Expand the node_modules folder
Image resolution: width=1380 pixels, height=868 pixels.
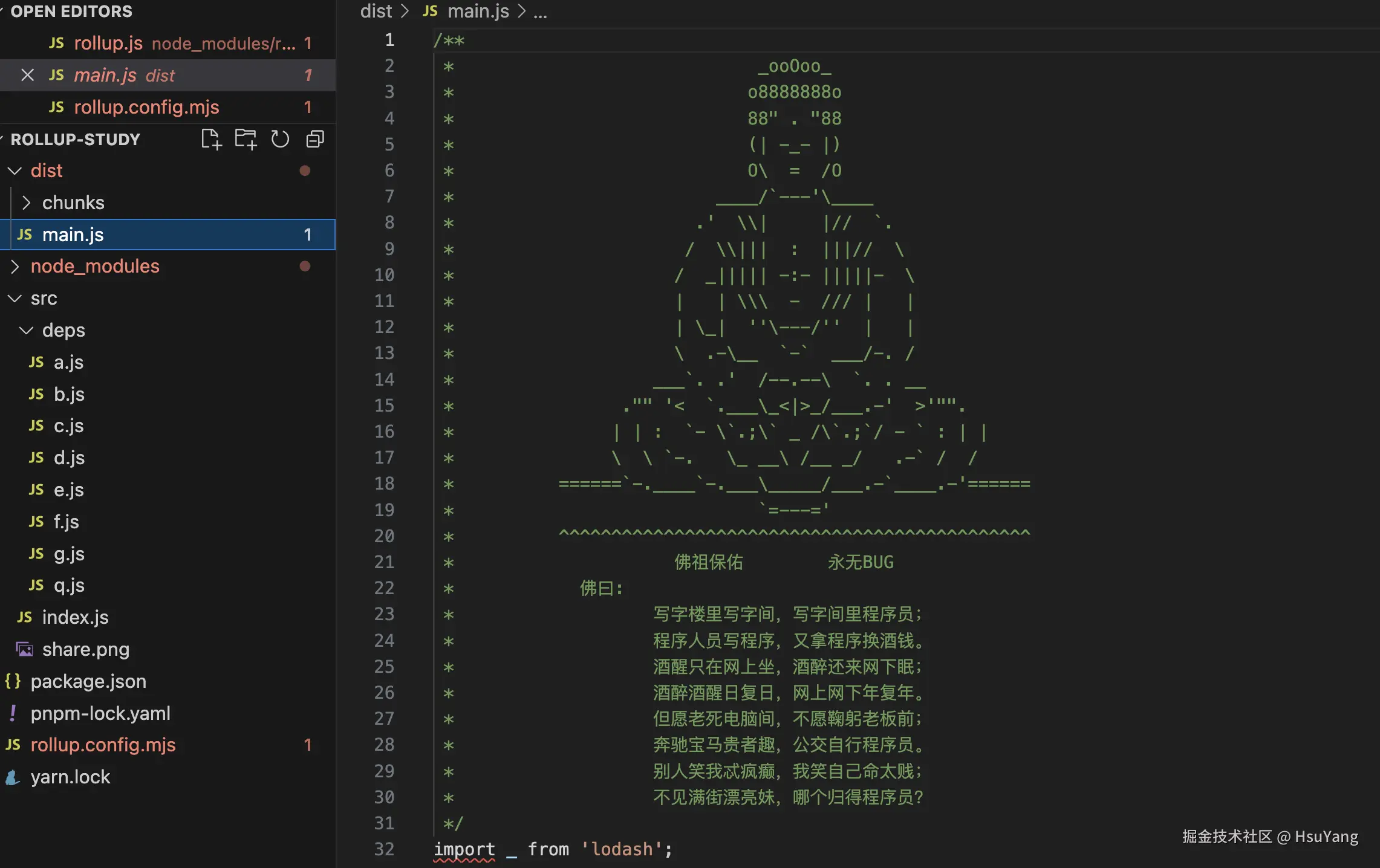tap(15, 267)
